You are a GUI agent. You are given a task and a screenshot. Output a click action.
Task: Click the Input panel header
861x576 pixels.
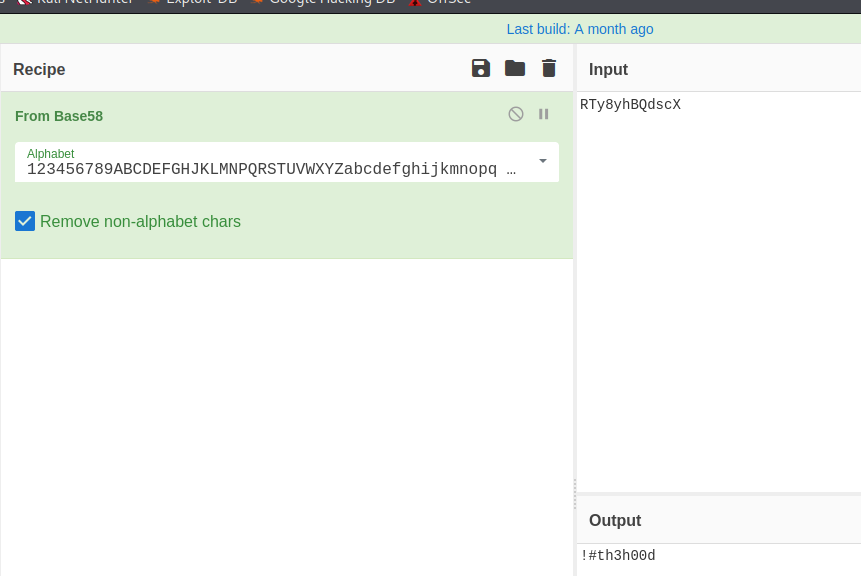608,69
